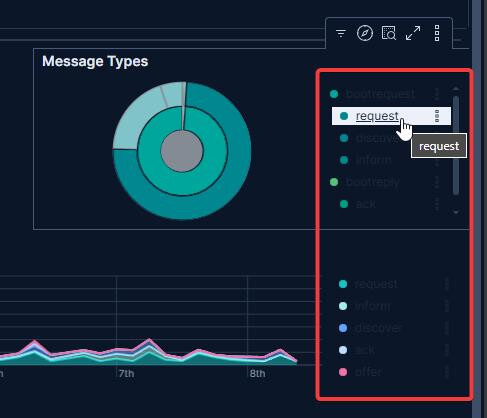
Task: Open the inspect panel icon
Action: click(x=389, y=33)
